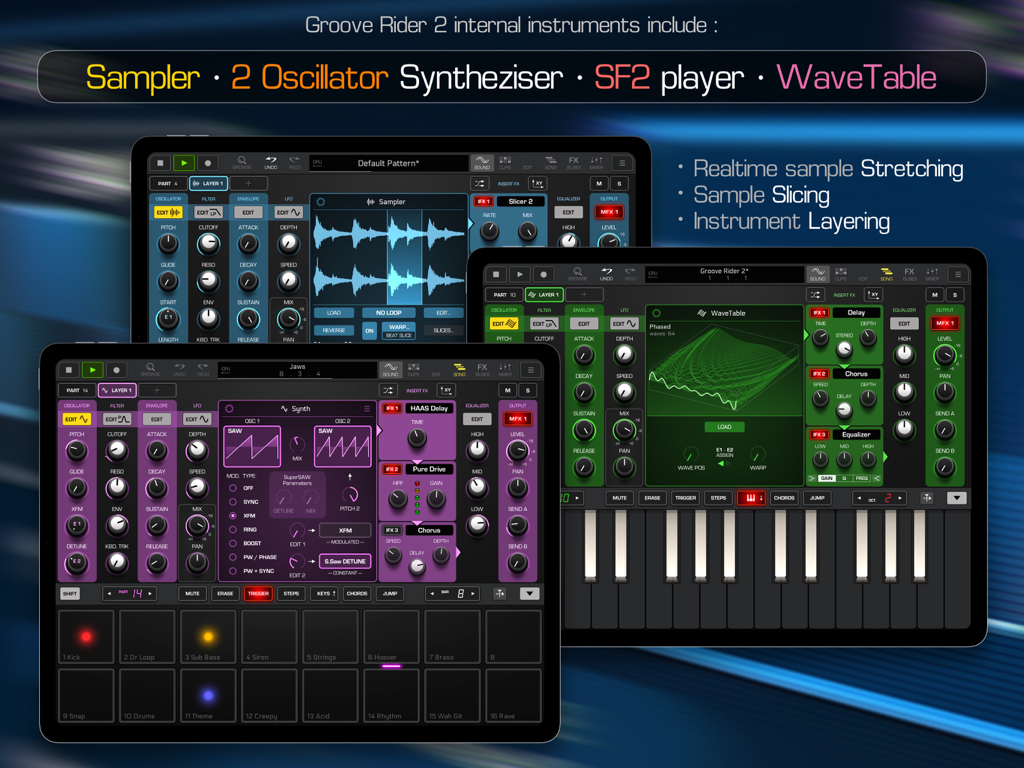Image resolution: width=1024 pixels, height=768 pixels.
Task: Open the Browse panel with the magnifier icon
Action: [x=149, y=370]
